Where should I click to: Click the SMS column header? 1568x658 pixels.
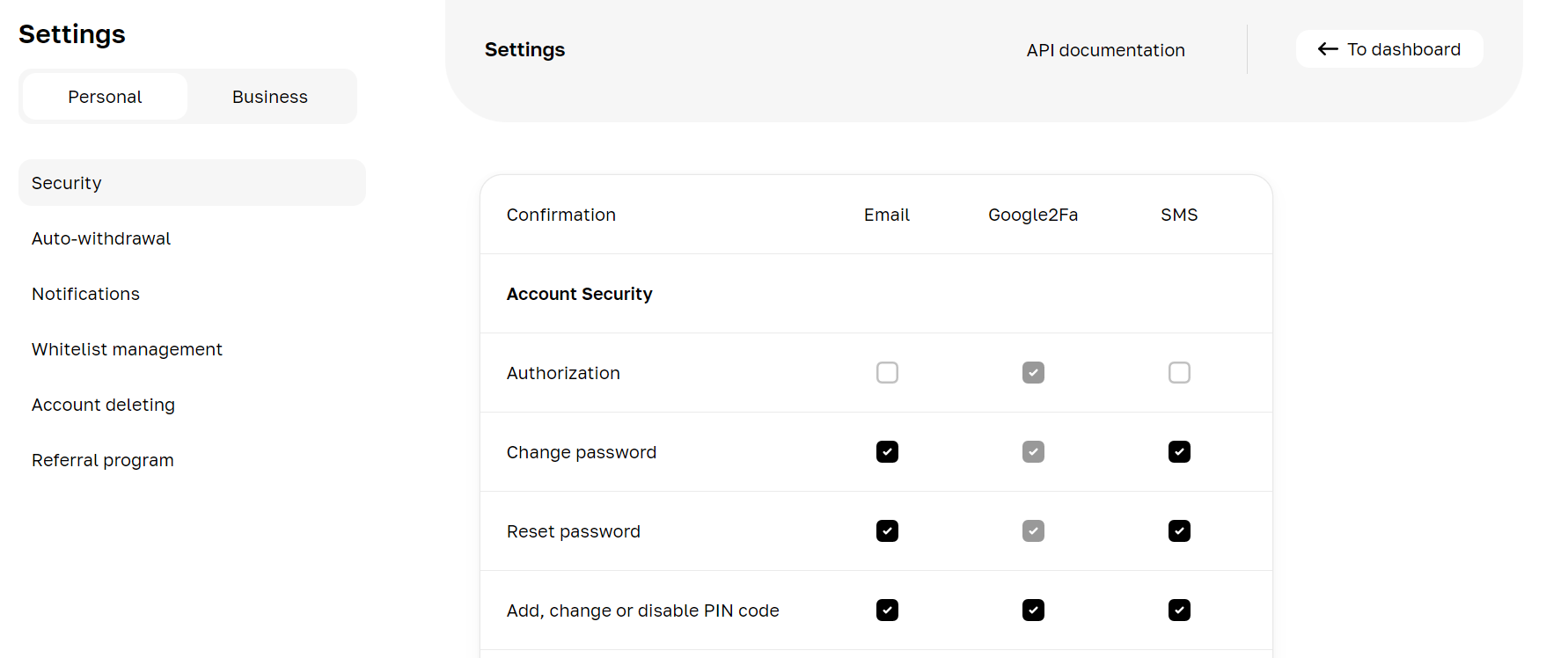click(1179, 215)
